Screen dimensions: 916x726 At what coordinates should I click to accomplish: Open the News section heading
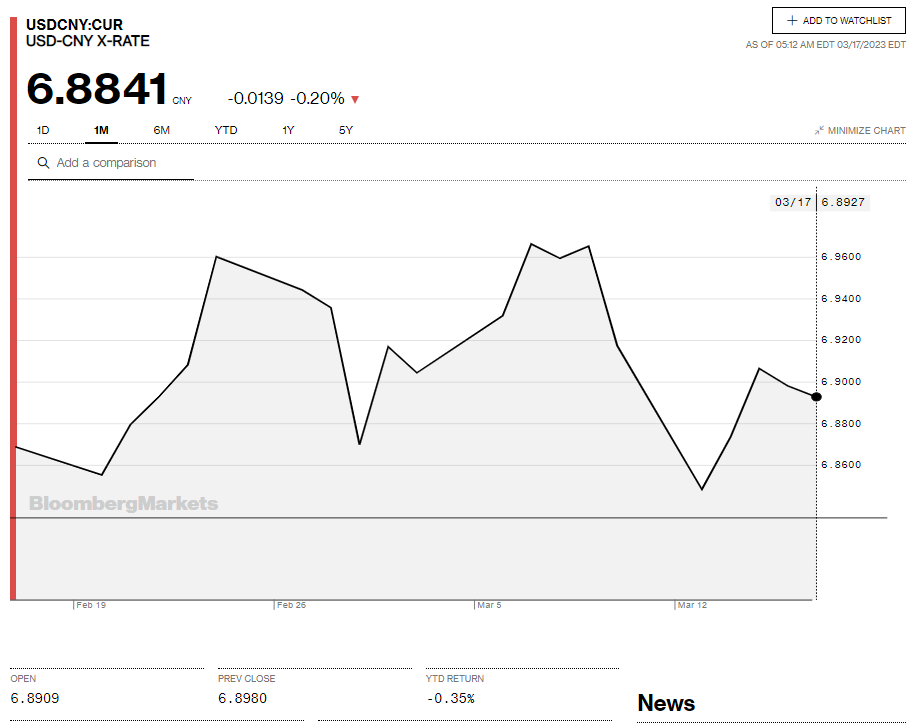coord(665,703)
